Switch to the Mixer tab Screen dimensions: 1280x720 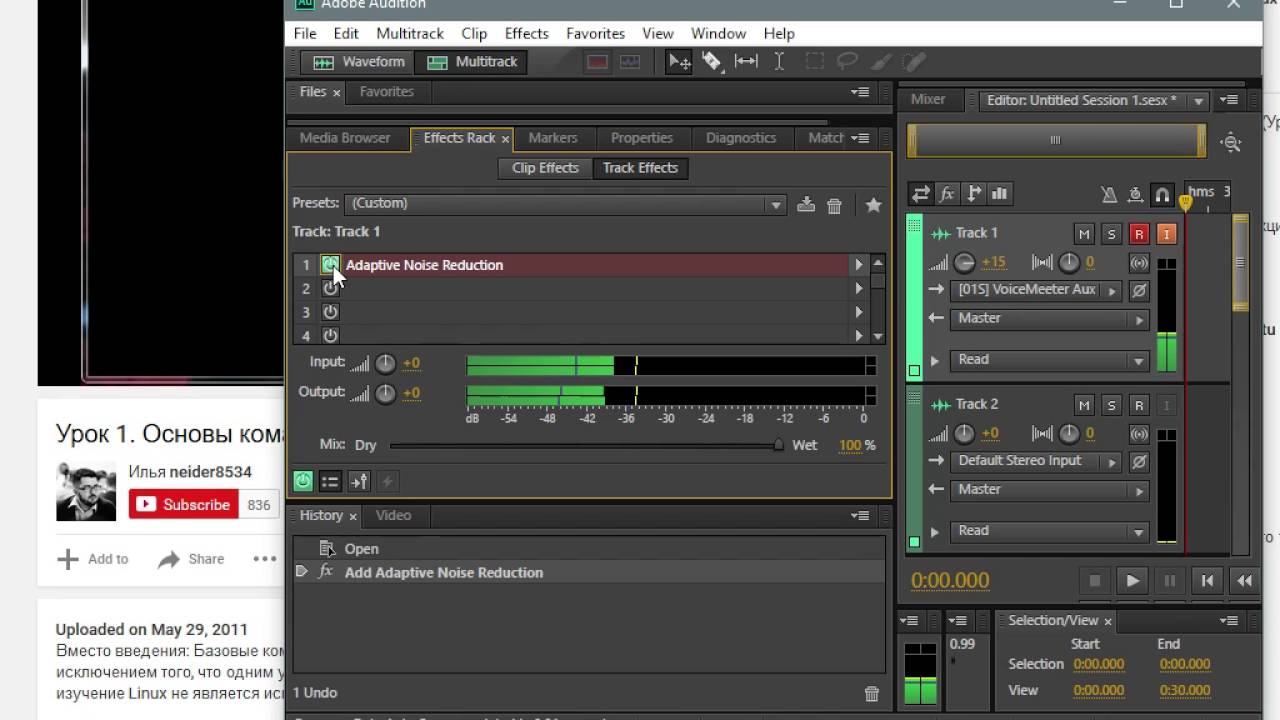click(x=928, y=100)
